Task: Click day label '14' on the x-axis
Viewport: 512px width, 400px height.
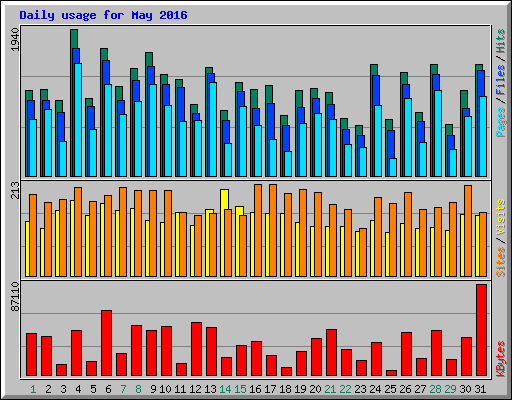Action: click(225, 389)
